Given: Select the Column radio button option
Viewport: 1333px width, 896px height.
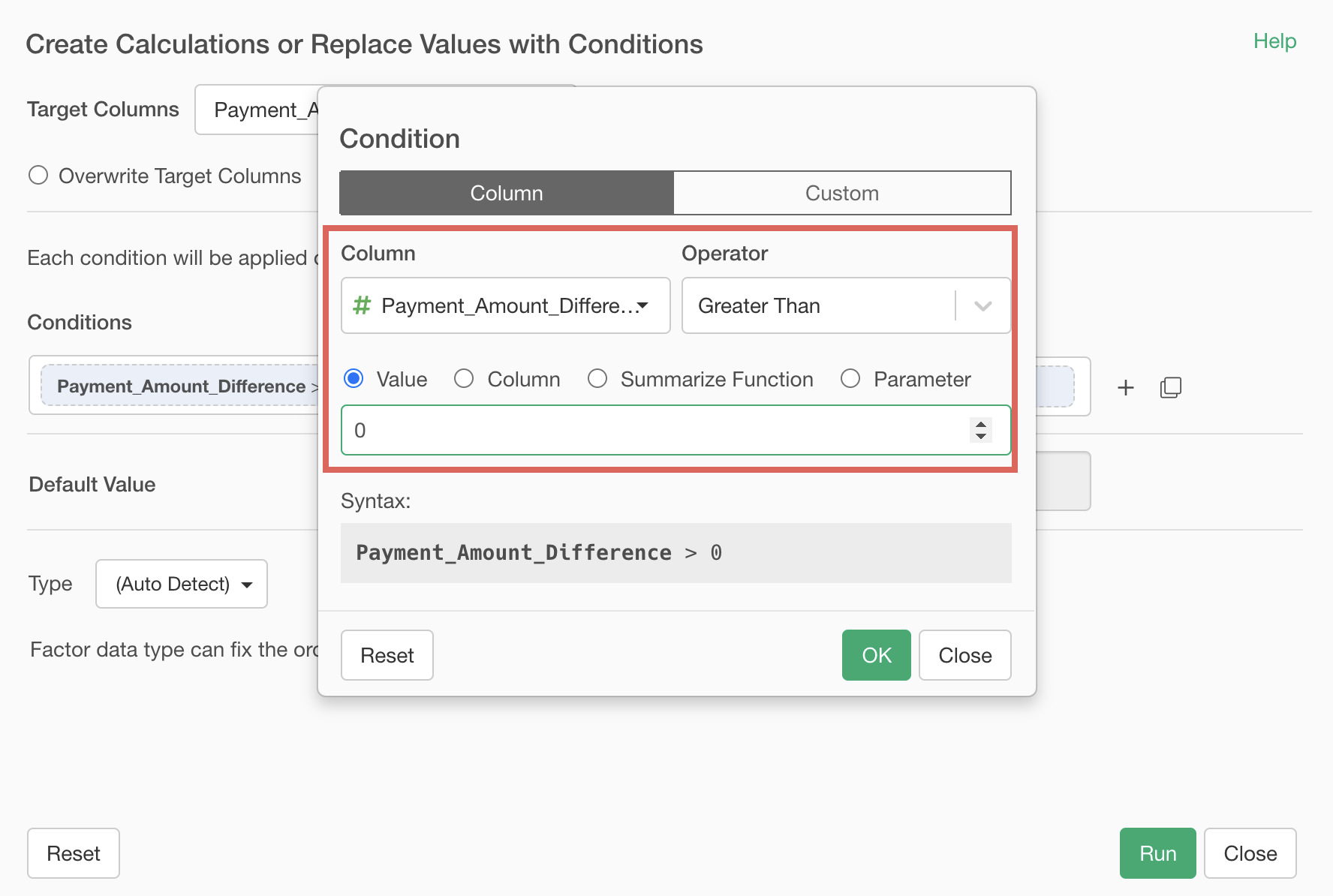Looking at the screenshot, I should point(464,379).
